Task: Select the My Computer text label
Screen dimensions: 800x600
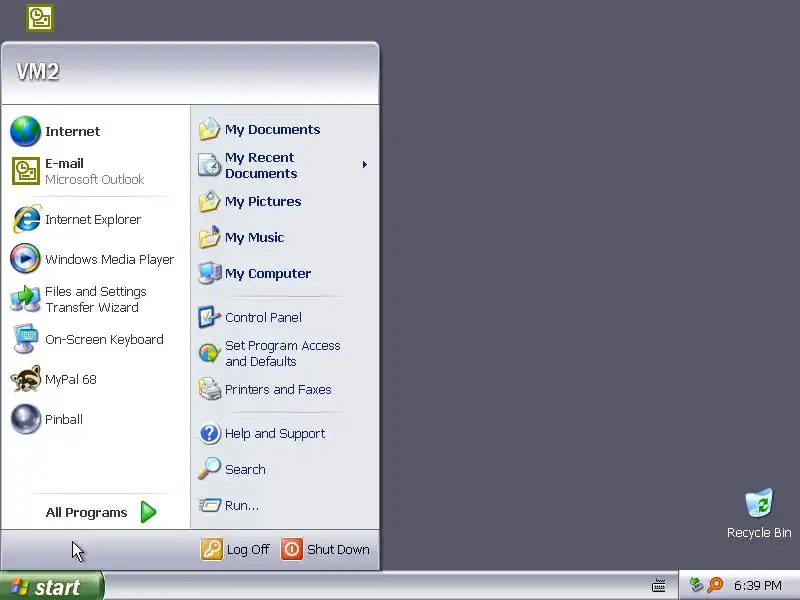Action: click(x=268, y=273)
